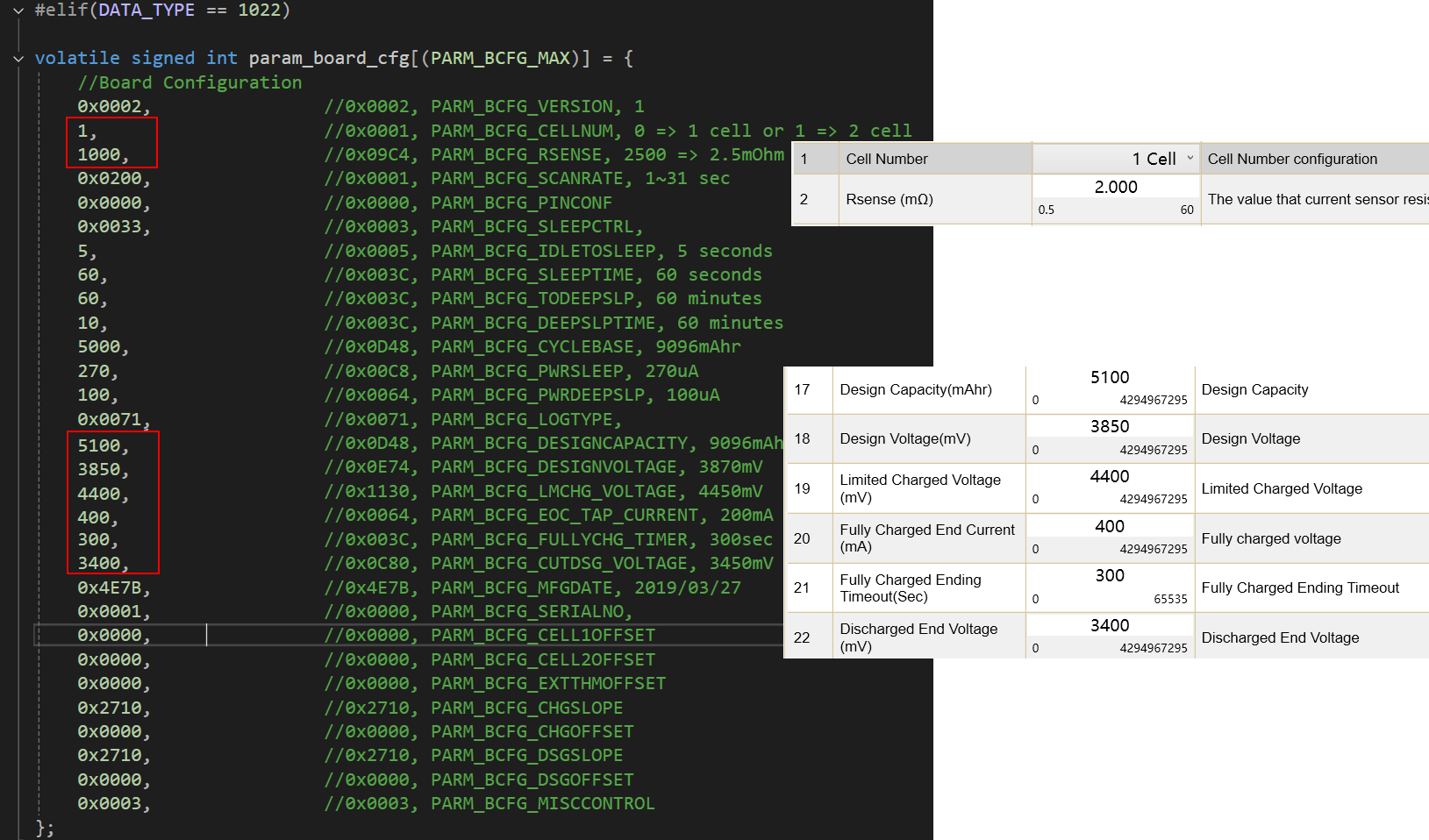Click code value 0x0200 on the SCANRATE line
Screen dimensions: 1429x840
(109, 178)
